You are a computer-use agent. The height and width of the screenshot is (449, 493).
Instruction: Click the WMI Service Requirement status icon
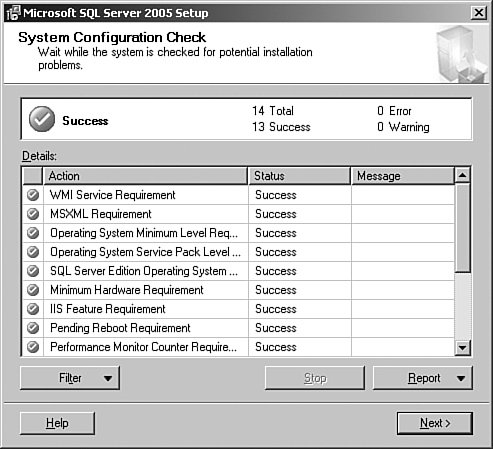coord(33,195)
